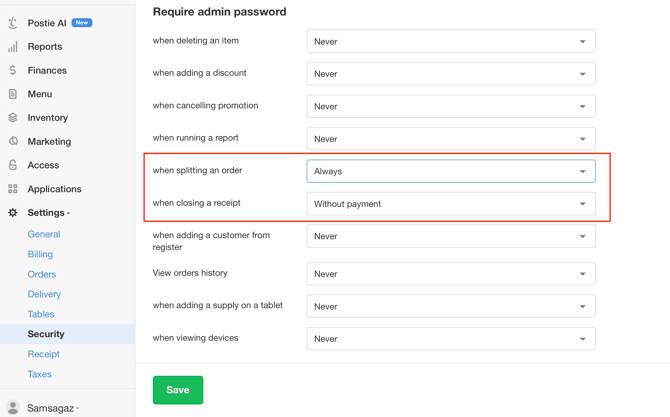Open 'when deleting an item' dropdown
This screenshot has width=670, height=417.
(x=451, y=41)
